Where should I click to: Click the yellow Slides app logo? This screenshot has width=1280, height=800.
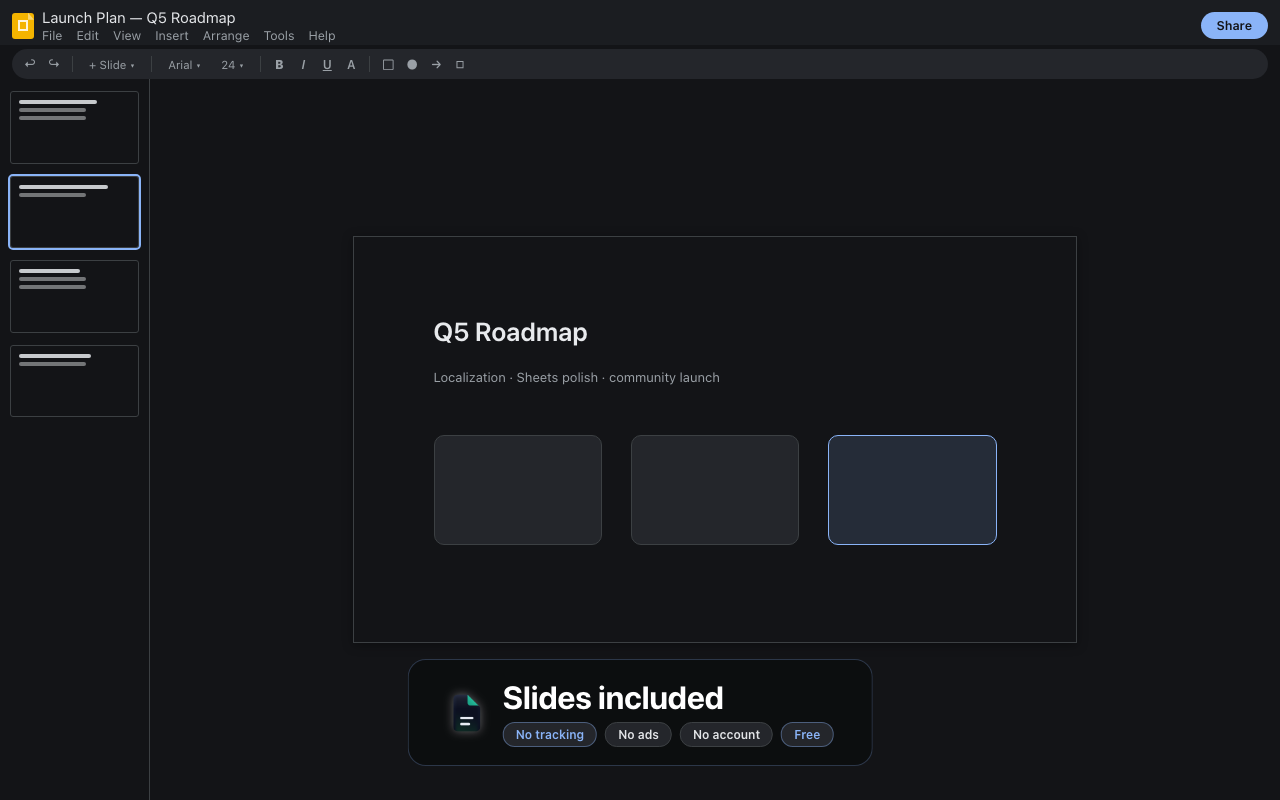coord(23,26)
